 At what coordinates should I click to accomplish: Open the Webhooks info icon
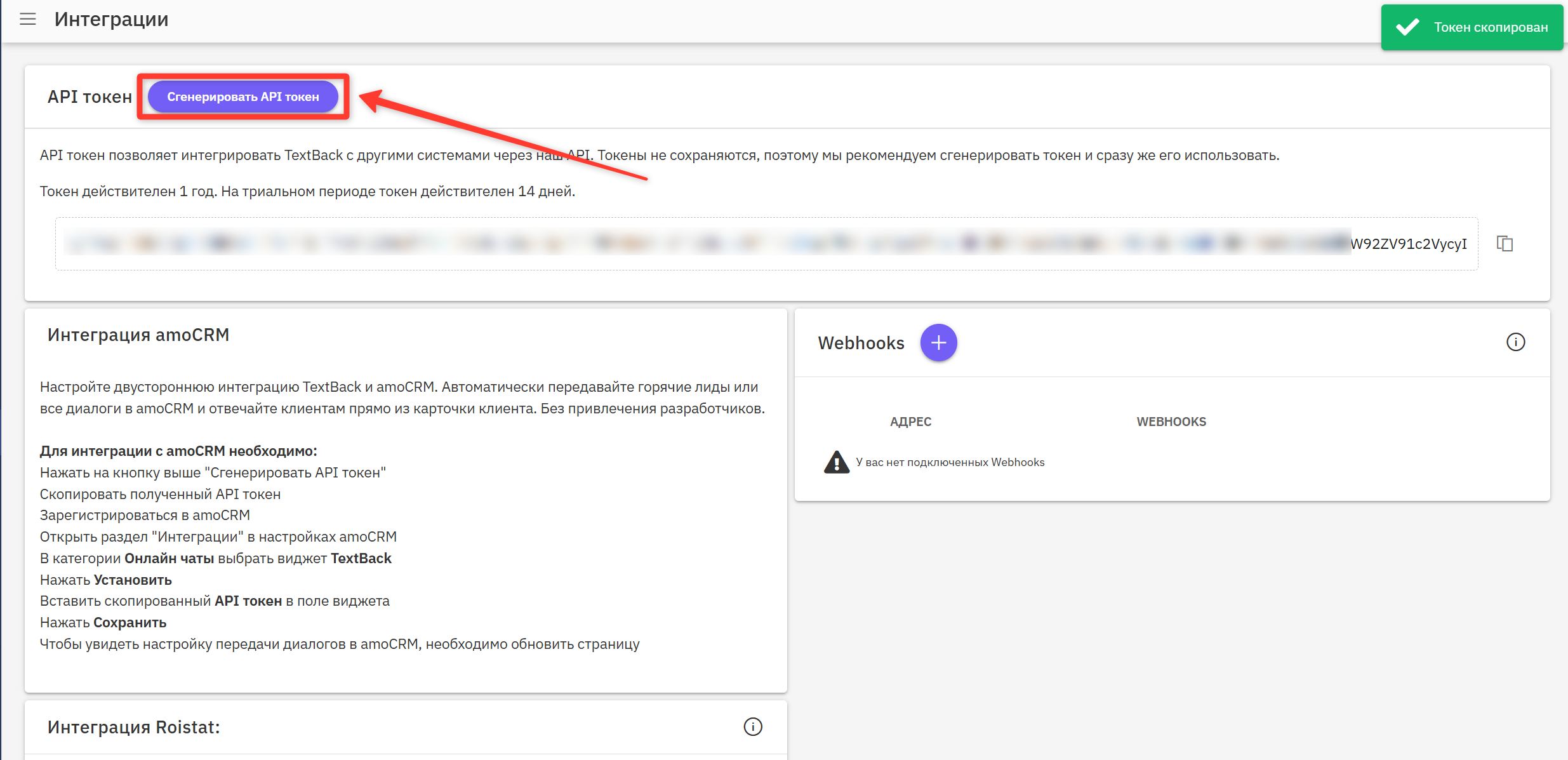pyautogui.click(x=1515, y=342)
